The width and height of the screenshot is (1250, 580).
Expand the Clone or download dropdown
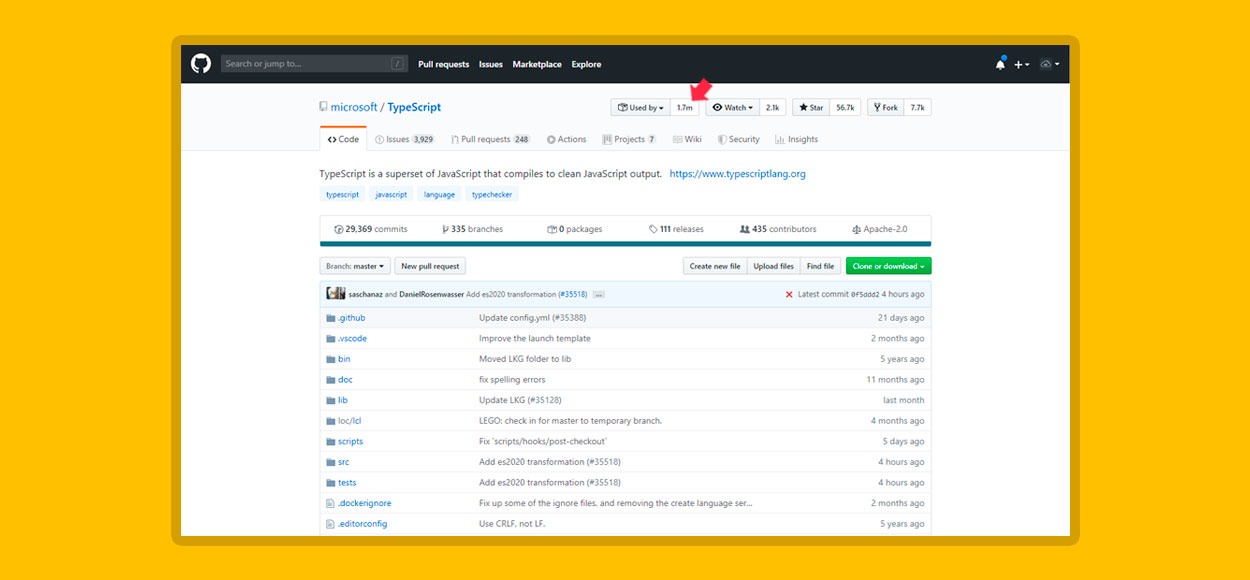[x=888, y=266]
